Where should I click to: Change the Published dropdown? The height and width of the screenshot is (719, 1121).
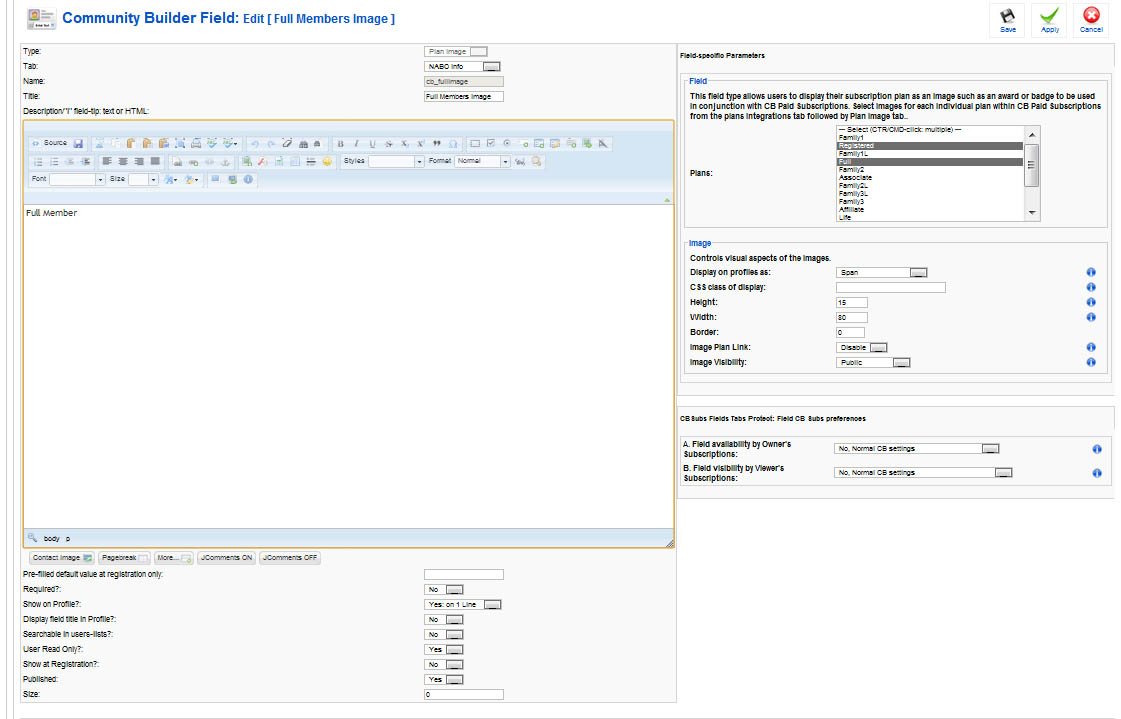pos(444,680)
